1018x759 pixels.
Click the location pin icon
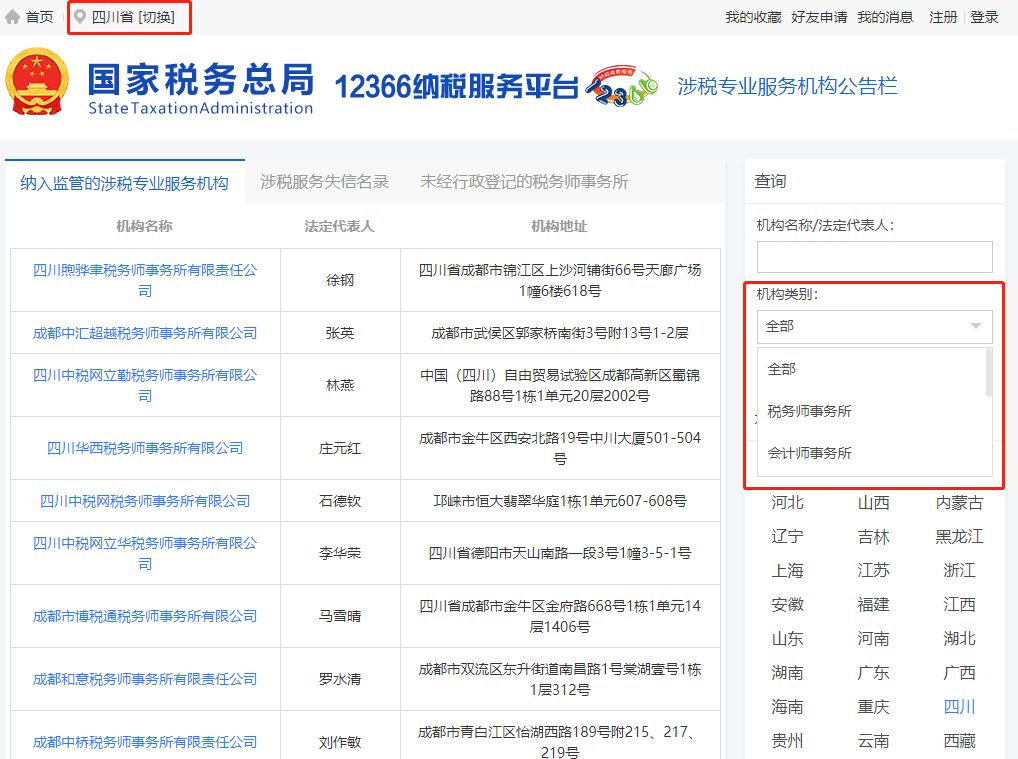(x=80, y=17)
